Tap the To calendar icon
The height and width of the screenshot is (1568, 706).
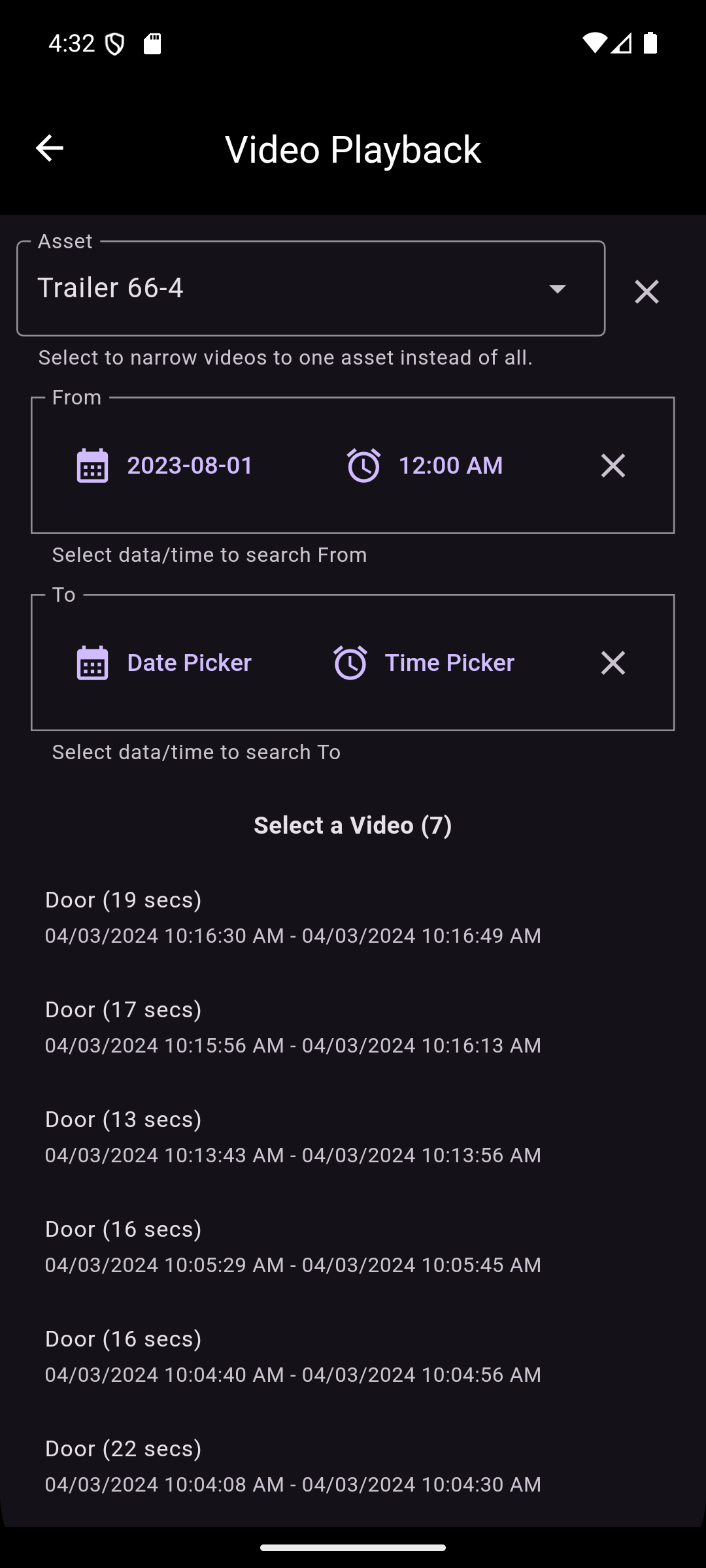click(x=92, y=663)
